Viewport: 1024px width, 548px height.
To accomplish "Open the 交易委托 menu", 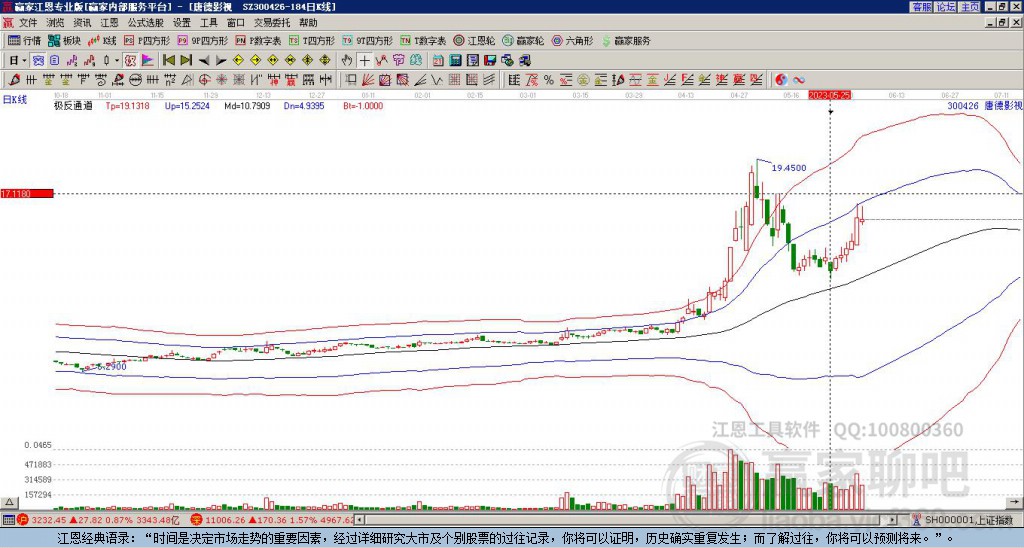I will coord(272,23).
